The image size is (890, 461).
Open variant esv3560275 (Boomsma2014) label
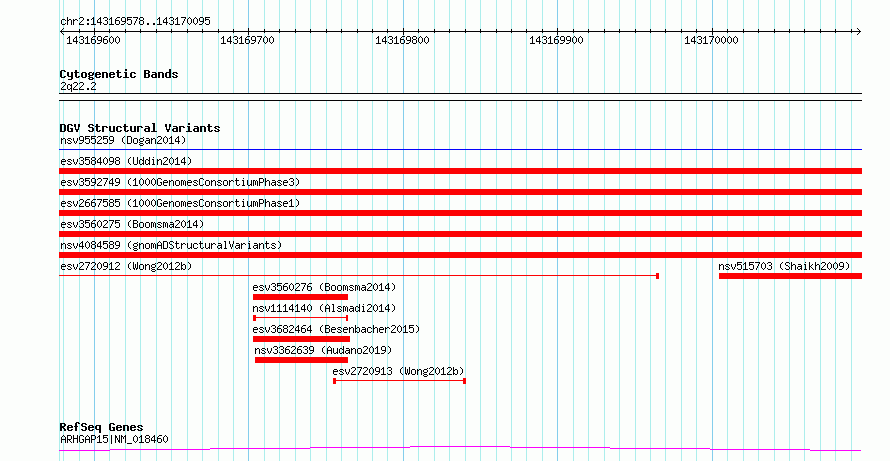[132, 224]
